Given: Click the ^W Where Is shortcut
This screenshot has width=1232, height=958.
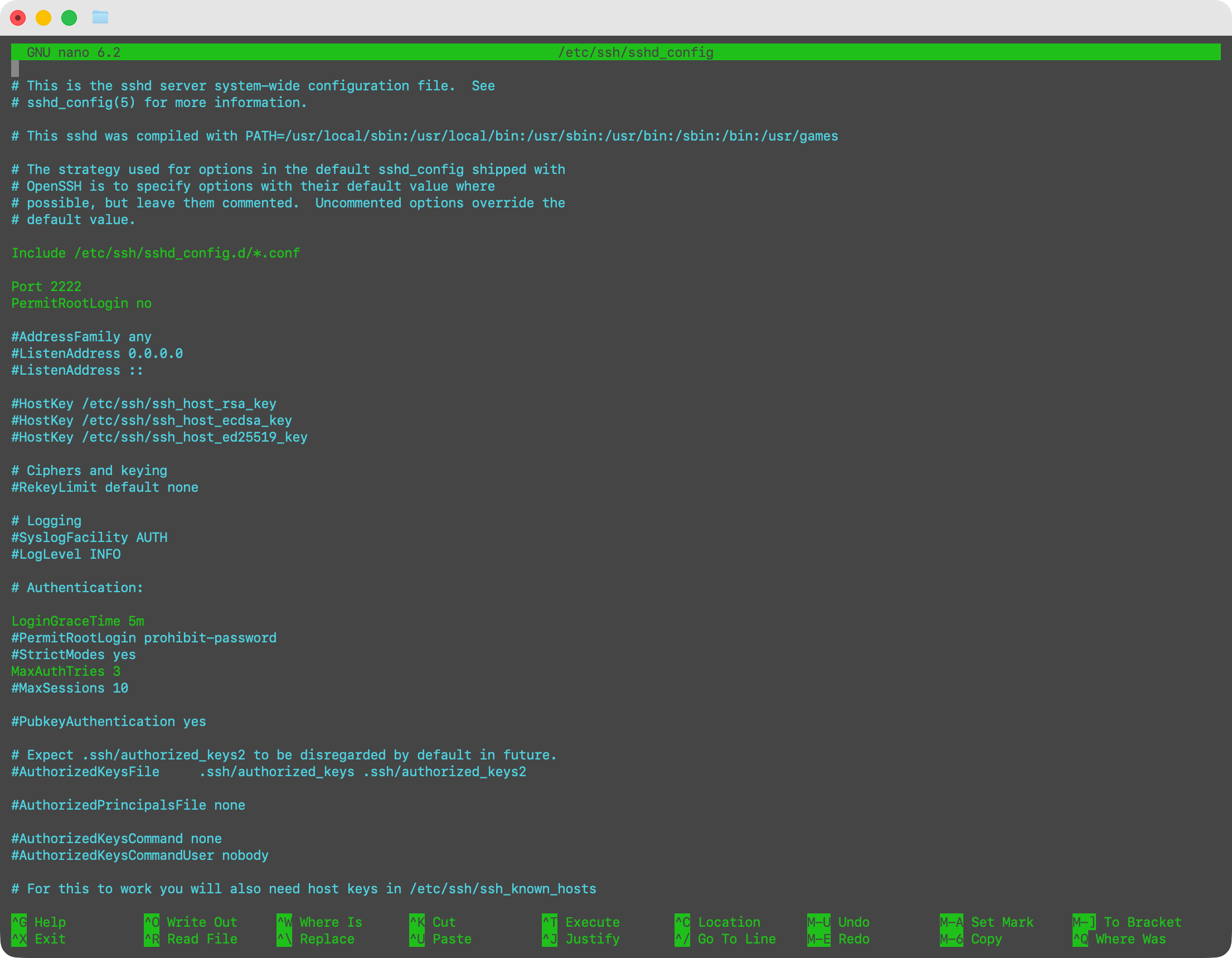Looking at the screenshot, I should click(319, 922).
